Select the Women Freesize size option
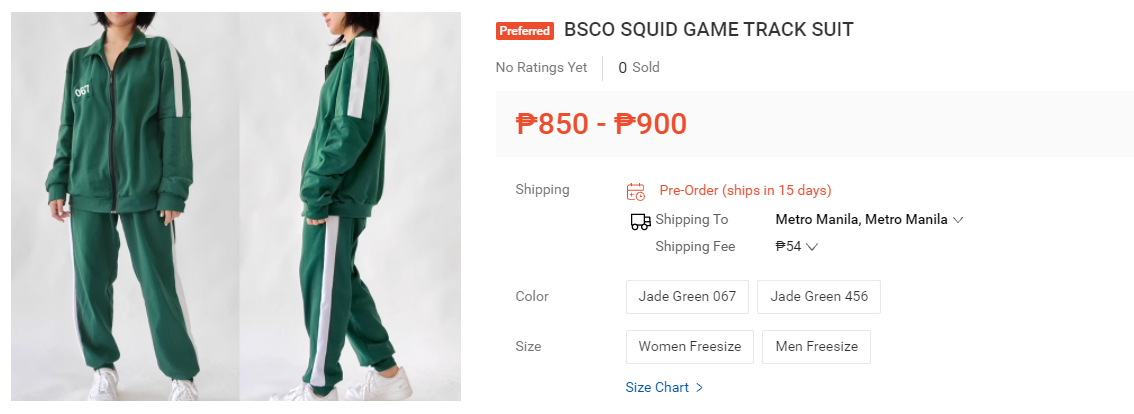Viewport: 1134px width, 414px height. click(x=689, y=347)
